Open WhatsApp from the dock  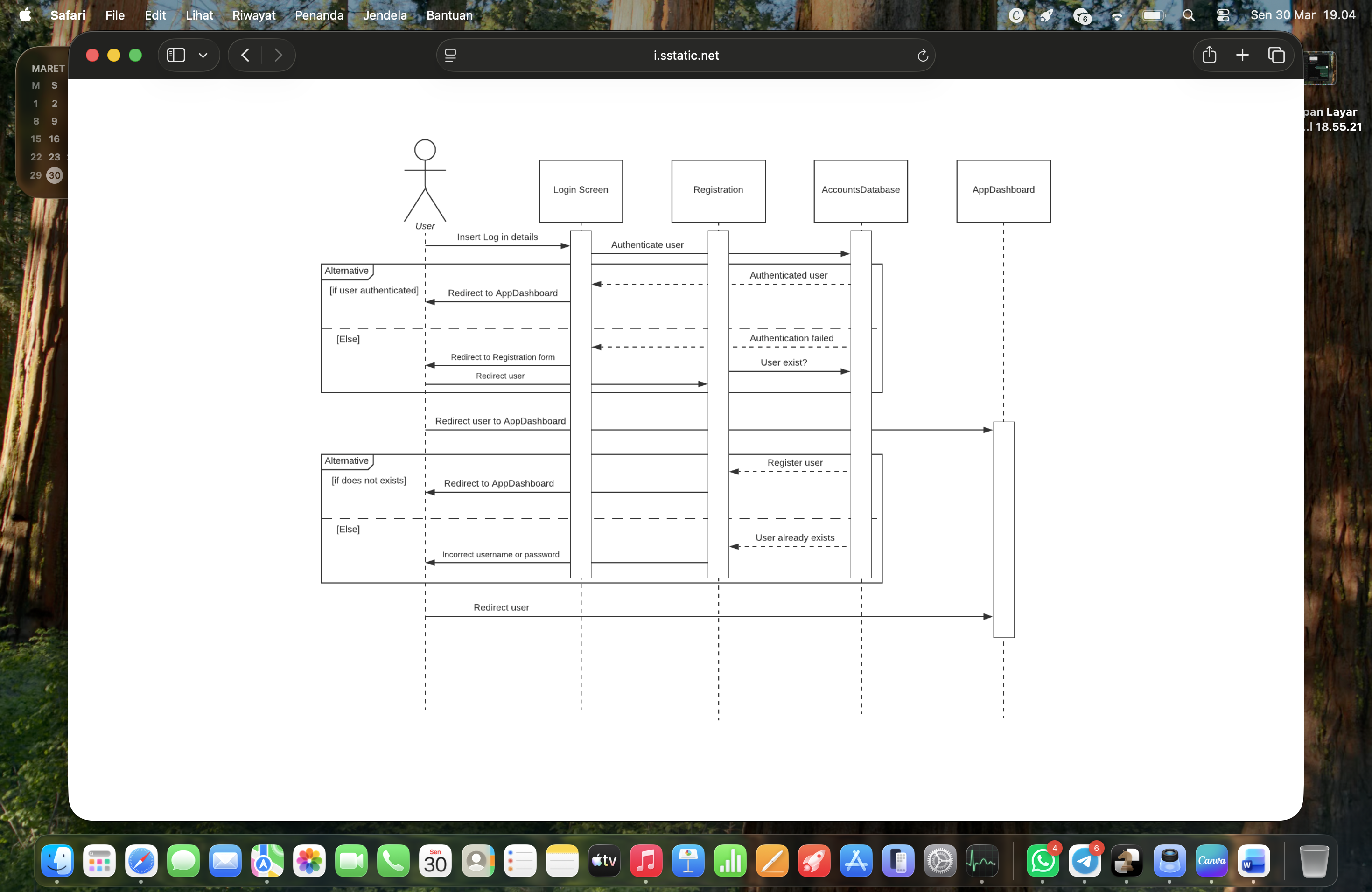click(1042, 861)
